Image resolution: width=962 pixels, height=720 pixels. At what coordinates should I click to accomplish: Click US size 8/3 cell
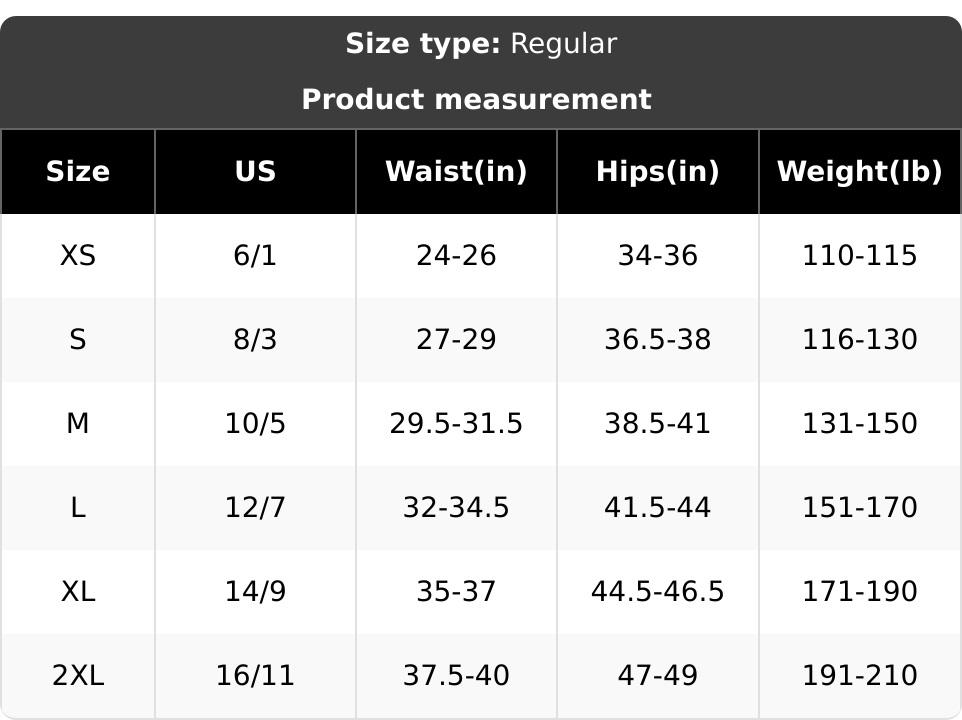(x=255, y=340)
